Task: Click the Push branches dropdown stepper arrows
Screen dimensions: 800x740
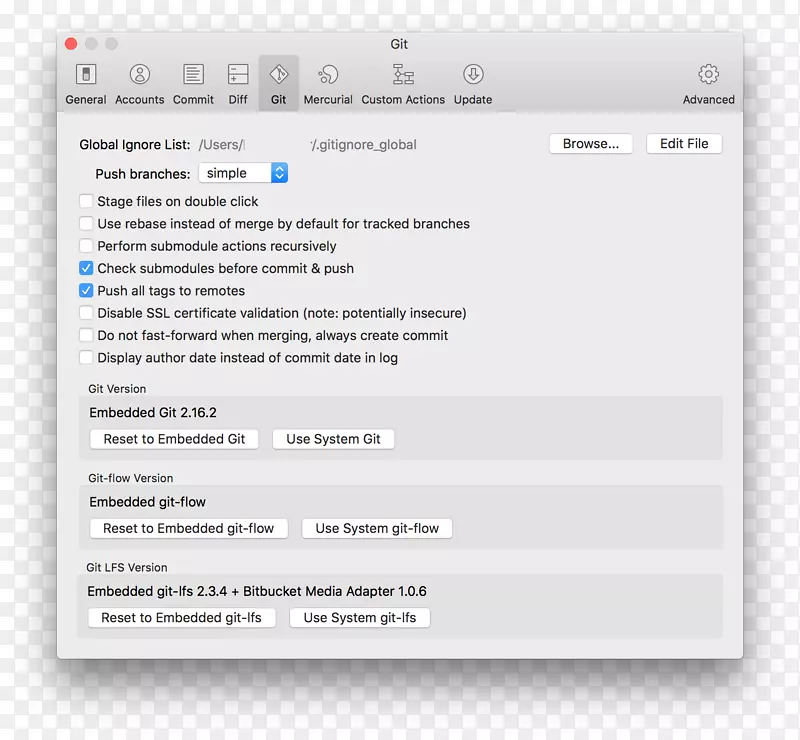Action: tap(279, 172)
